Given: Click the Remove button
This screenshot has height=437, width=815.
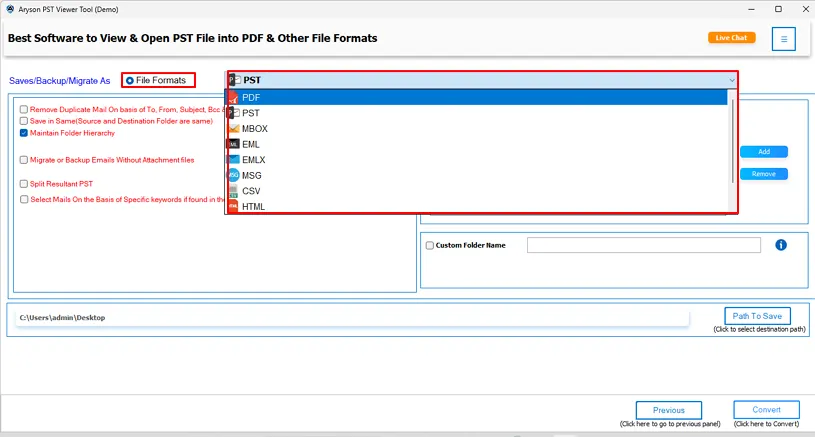Looking at the screenshot, I should (x=764, y=174).
